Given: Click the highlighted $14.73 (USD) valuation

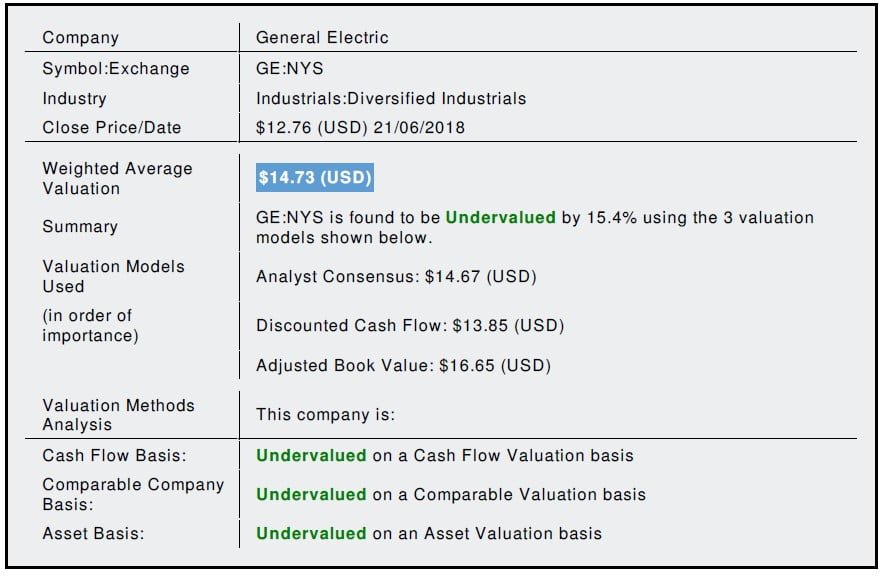Looking at the screenshot, I should point(315,178).
